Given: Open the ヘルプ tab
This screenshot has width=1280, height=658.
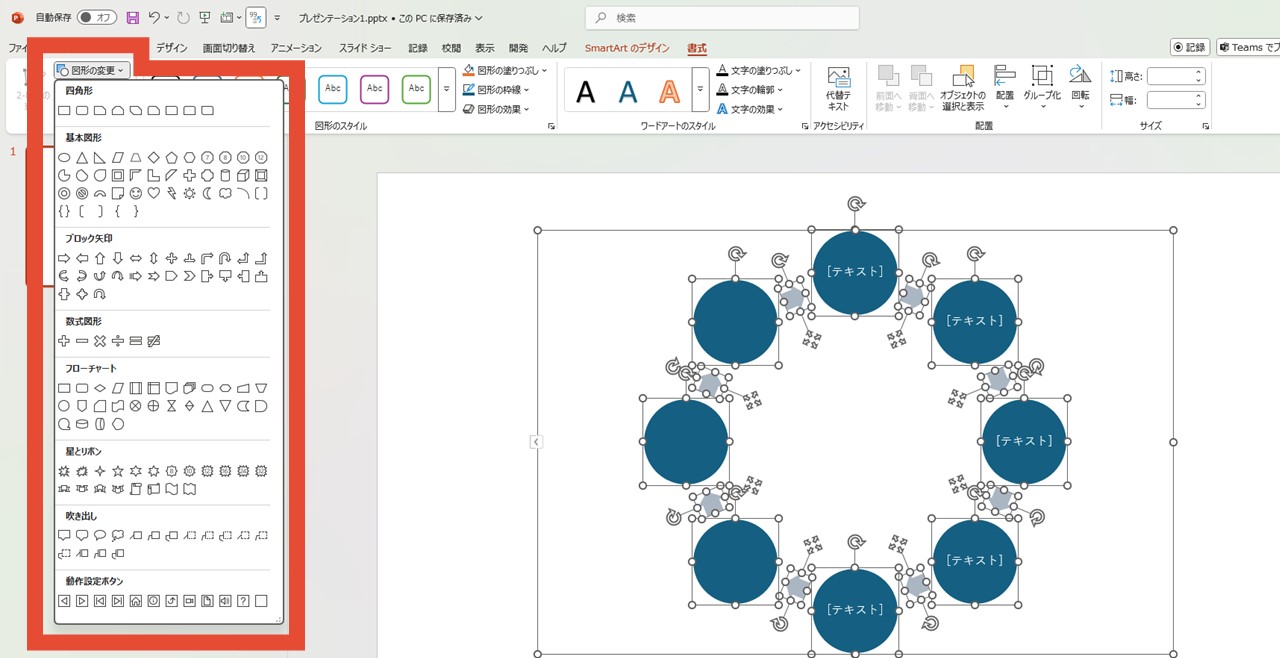Looking at the screenshot, I should click(554, 48).
